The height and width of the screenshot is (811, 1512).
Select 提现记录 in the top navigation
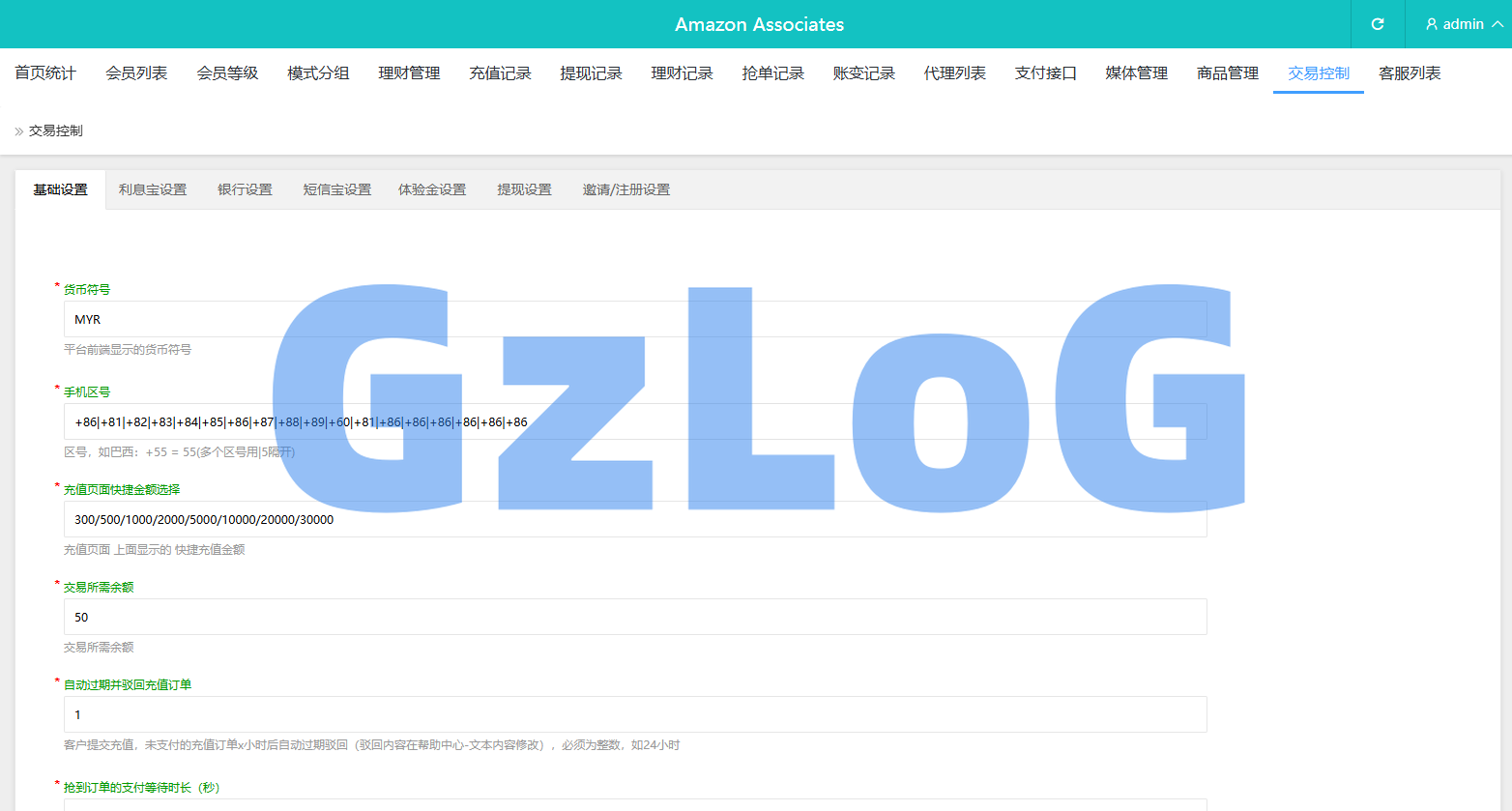click(x=591, y=73)
